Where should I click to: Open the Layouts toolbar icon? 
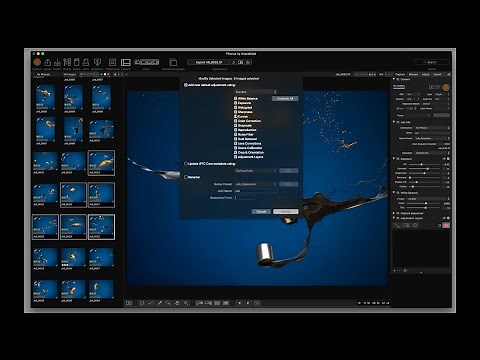point(126,62)
